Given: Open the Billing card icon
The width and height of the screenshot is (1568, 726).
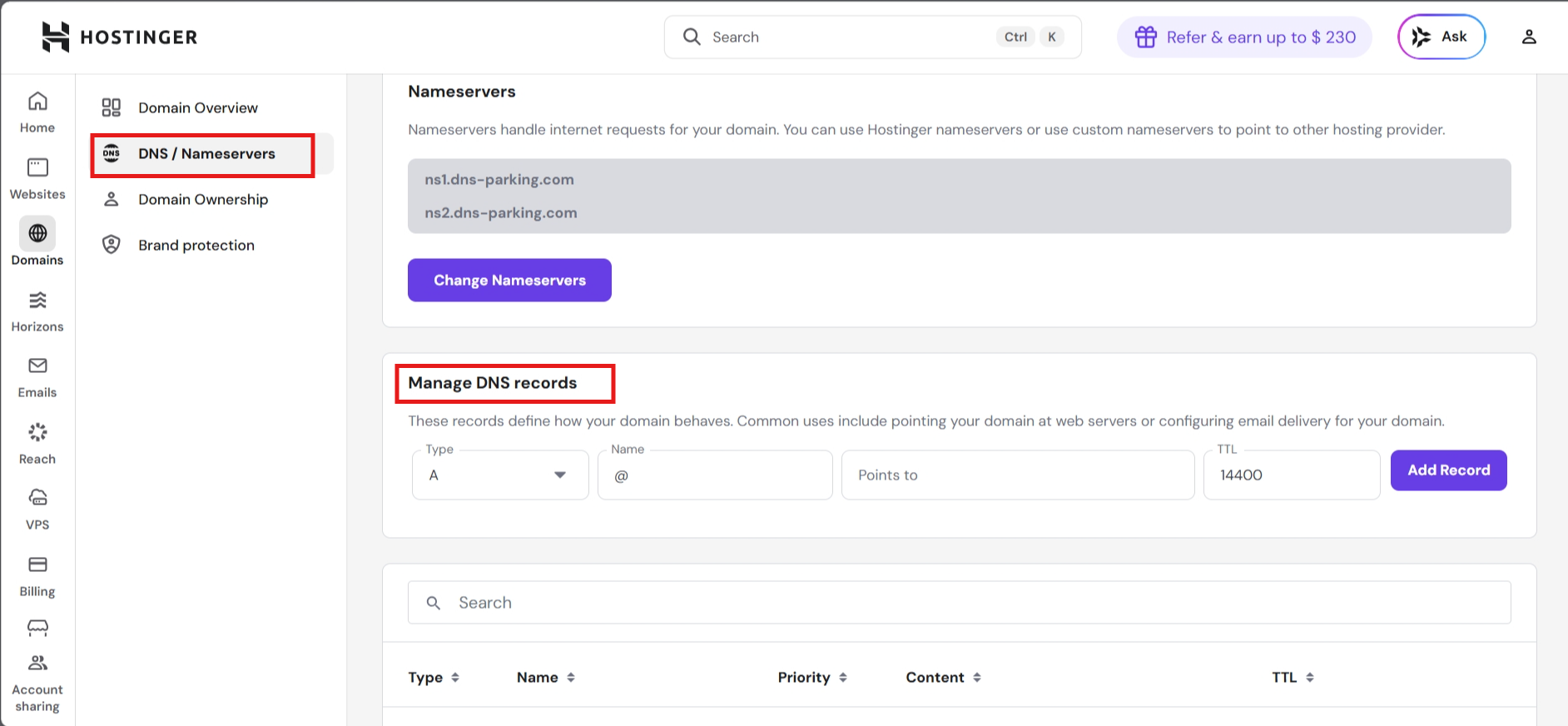Looking at the screenshot, I should point(37,564).
